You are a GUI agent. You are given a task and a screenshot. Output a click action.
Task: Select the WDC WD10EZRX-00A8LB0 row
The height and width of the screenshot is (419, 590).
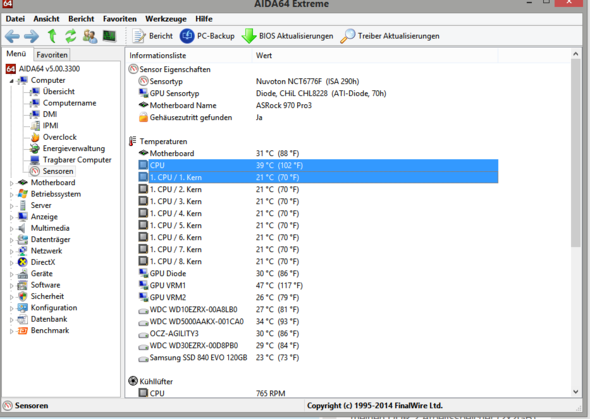tap(318, 310)
